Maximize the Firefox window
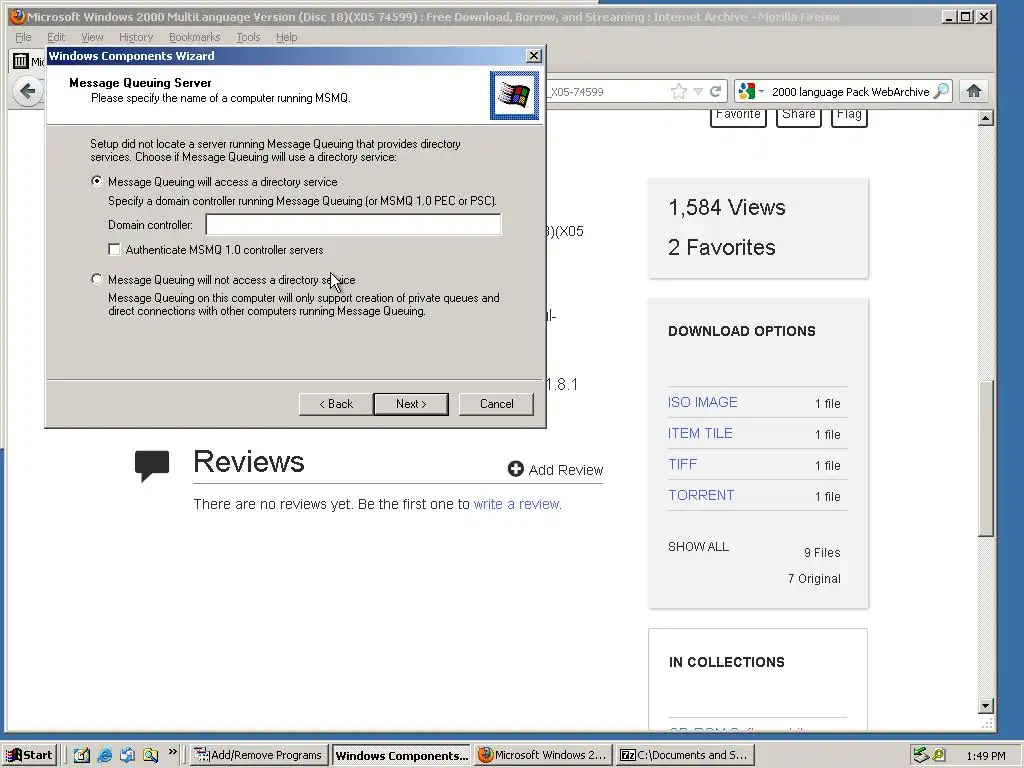 (x=965, y=17)
